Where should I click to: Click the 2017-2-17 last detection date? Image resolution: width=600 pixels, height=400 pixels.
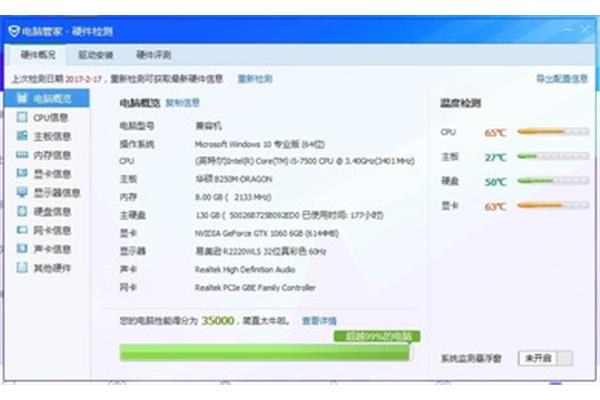84,79
